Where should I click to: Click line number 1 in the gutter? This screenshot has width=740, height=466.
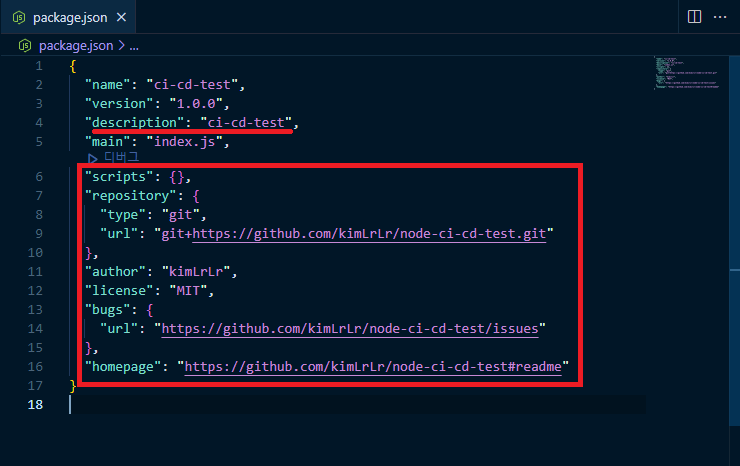coord(39,66)
